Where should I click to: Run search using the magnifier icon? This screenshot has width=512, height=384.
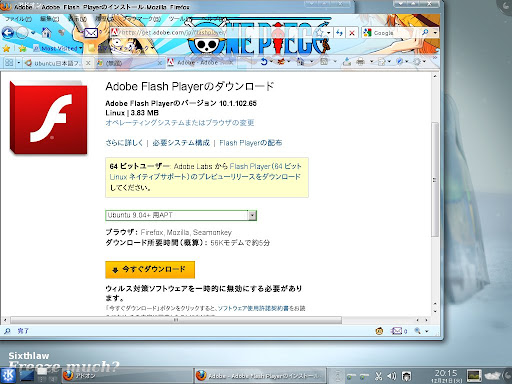pos(425,33)
